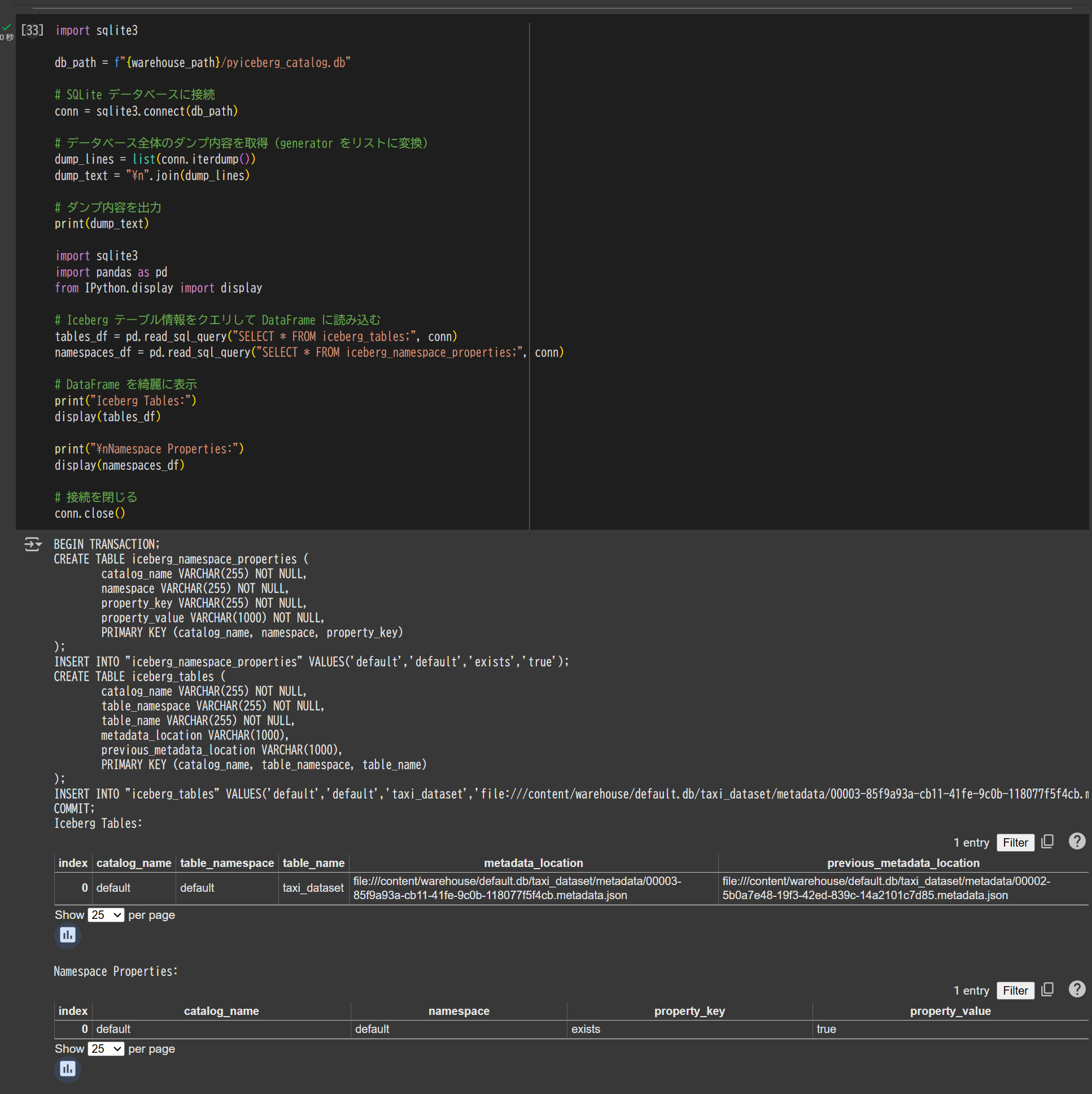
Task: Click the green execution checkmark on the cell
Action: point(7,27)
